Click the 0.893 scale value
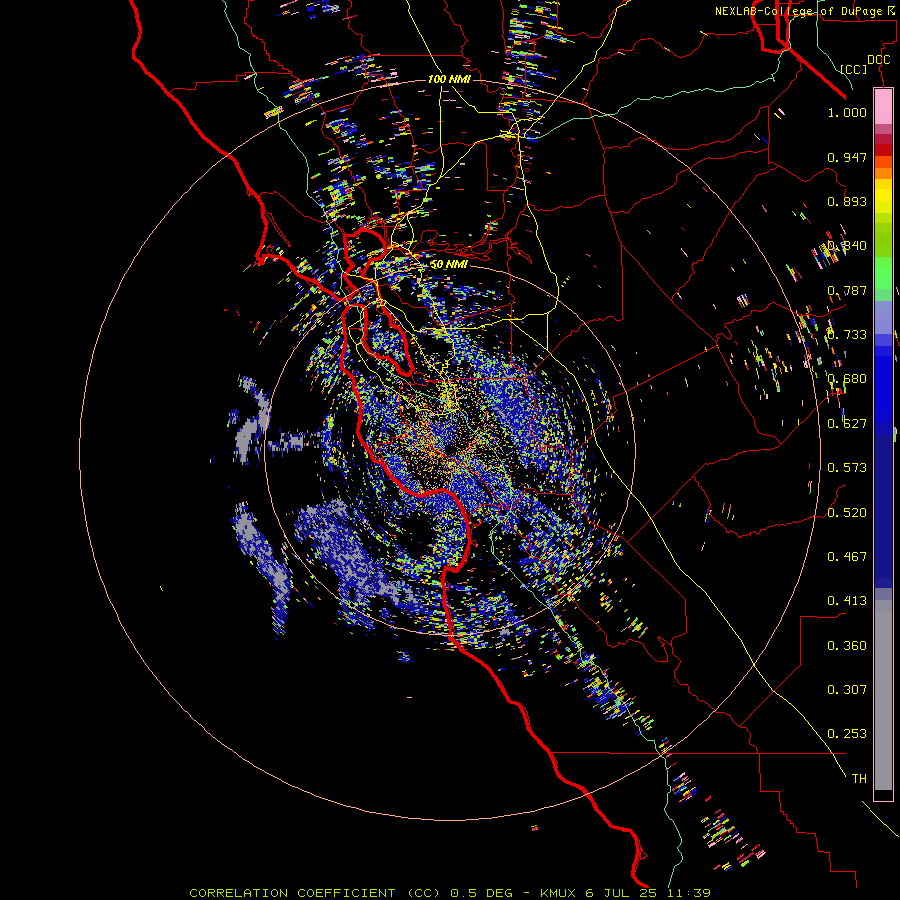The width and height of the screenshot is (900, 900). tap(847, 201)
